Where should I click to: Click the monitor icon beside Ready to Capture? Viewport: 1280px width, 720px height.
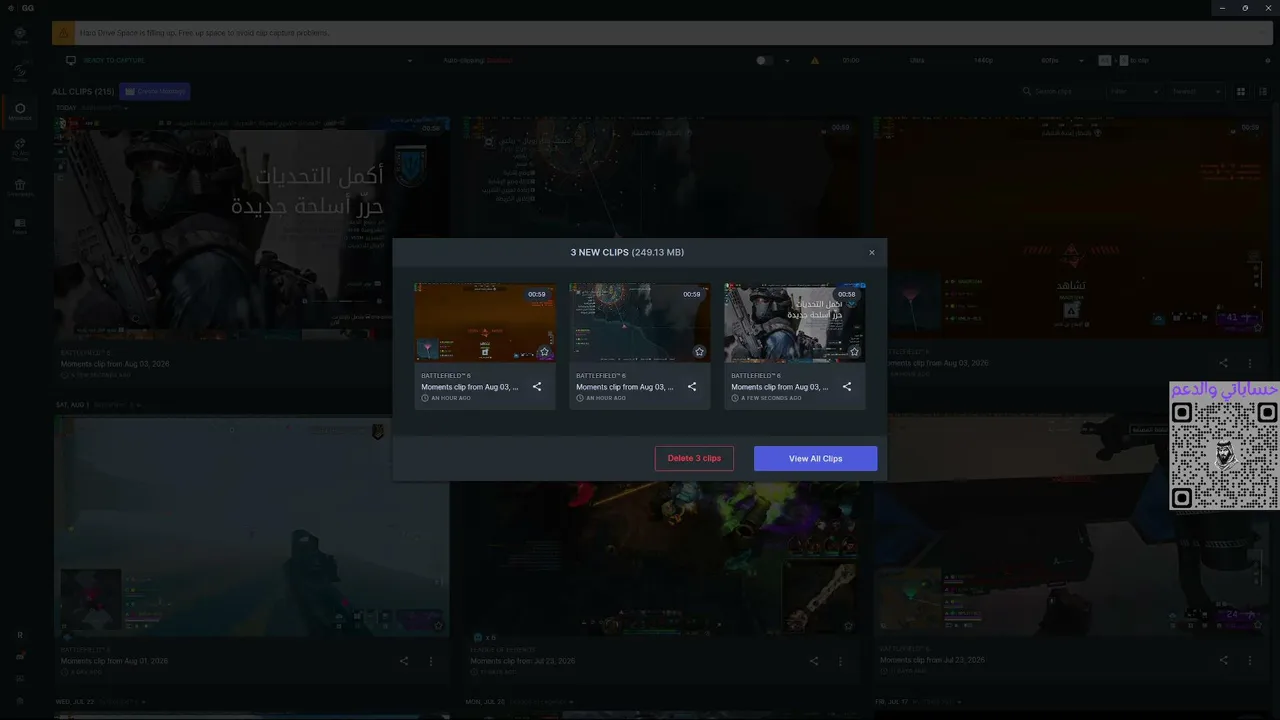coord(71,61)
